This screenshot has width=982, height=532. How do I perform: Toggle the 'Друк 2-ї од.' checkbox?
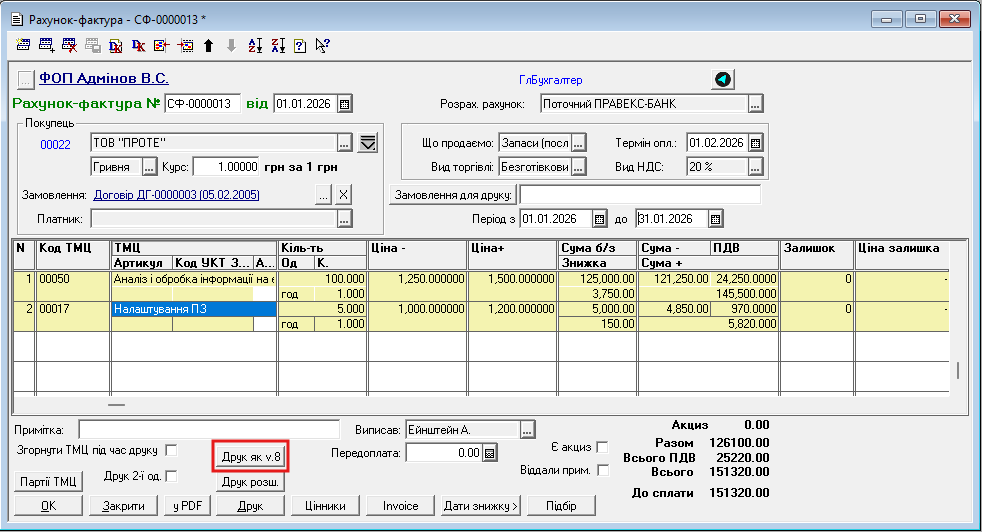pyautogui.click(x=171, y=476)
